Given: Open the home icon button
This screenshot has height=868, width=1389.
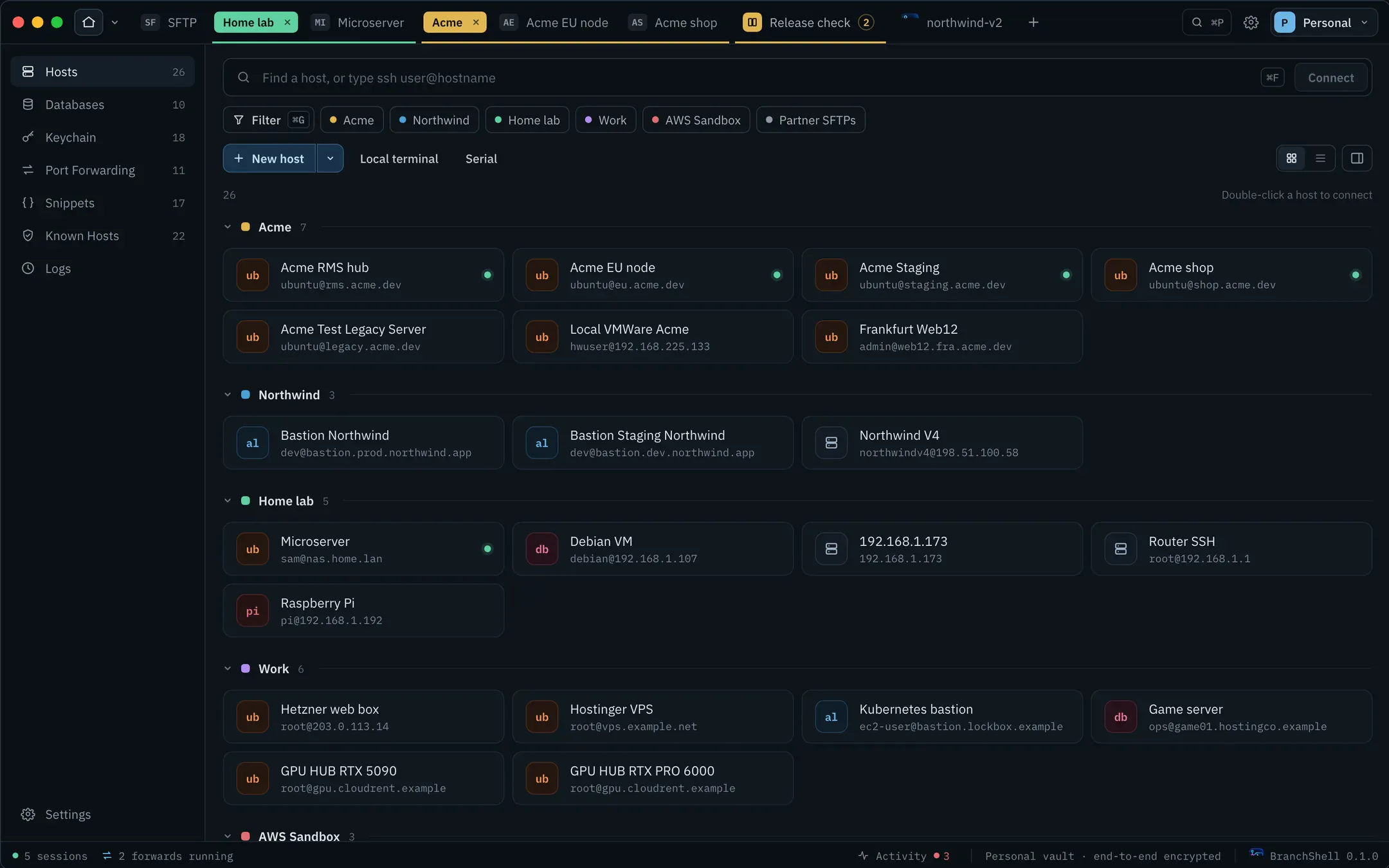Looking at the screenshot, I should (x=89, y=23).
